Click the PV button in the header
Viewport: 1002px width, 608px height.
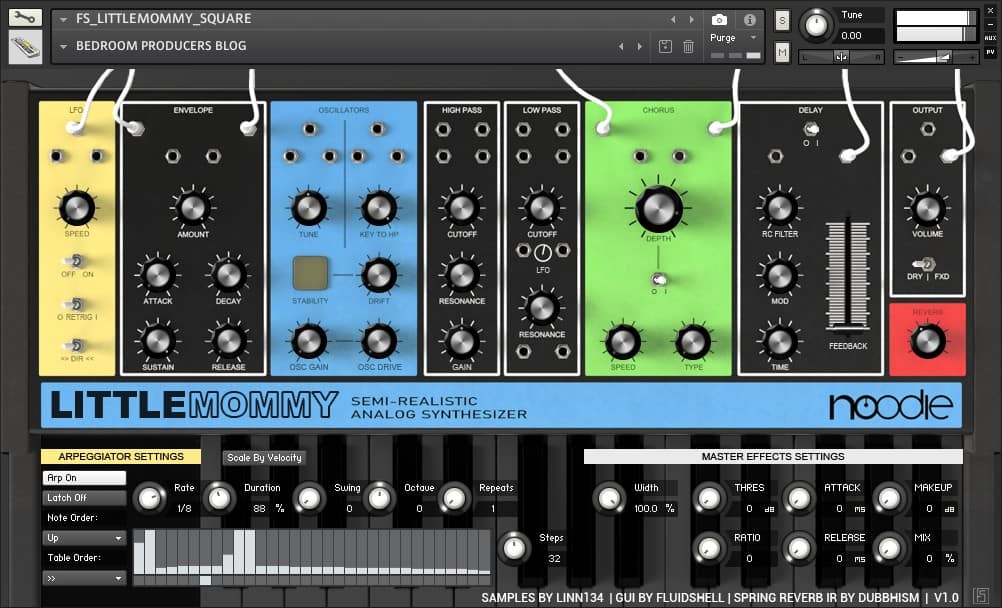pyautogui.click(x=990, y=52)
